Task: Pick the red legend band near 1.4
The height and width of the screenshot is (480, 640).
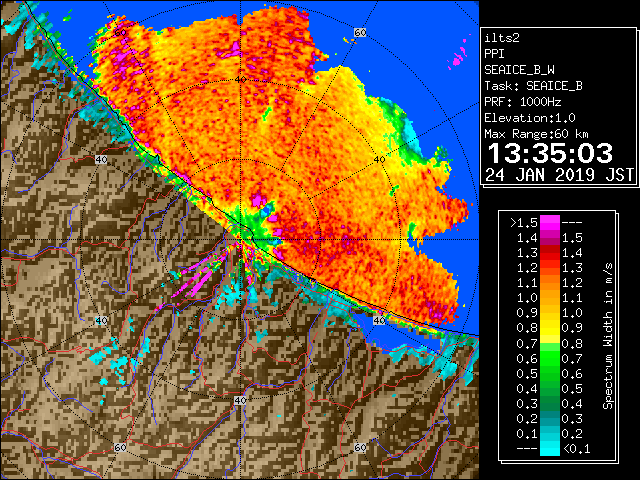Action: (550, 253)
